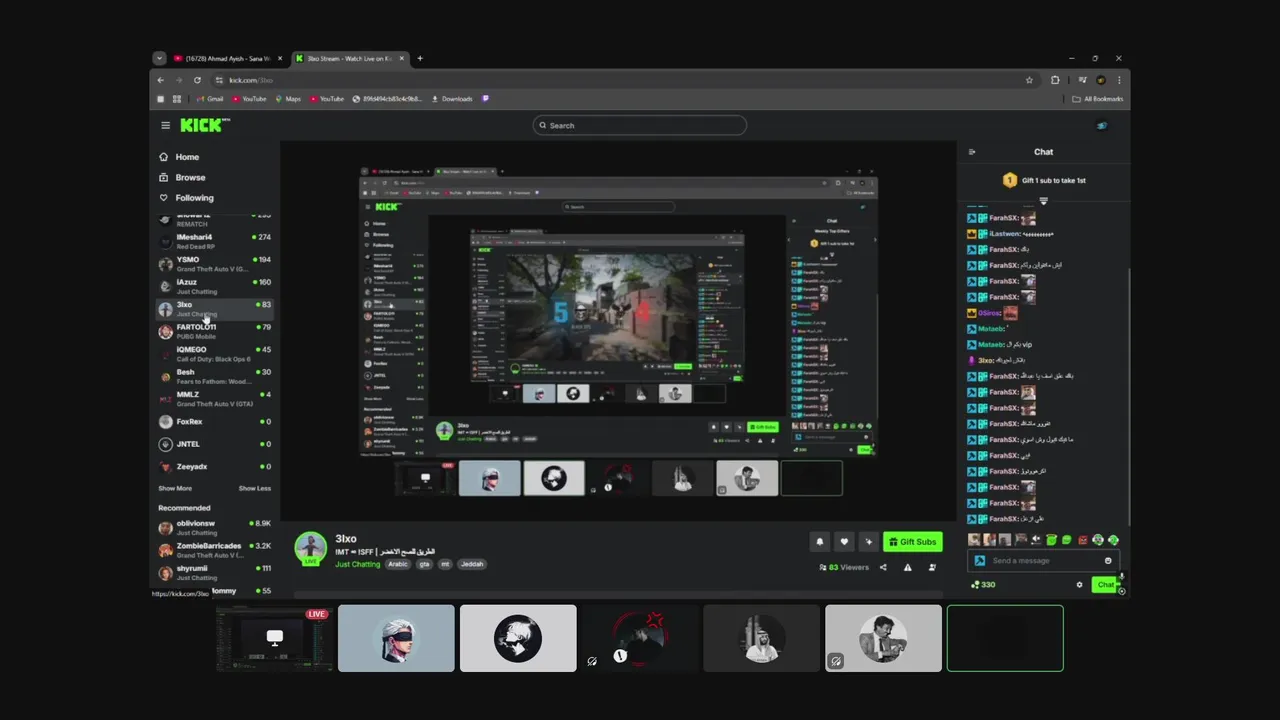Open recommended channel shyrumii
Viewport: 1280px width, 720px height.
point(214,572)
